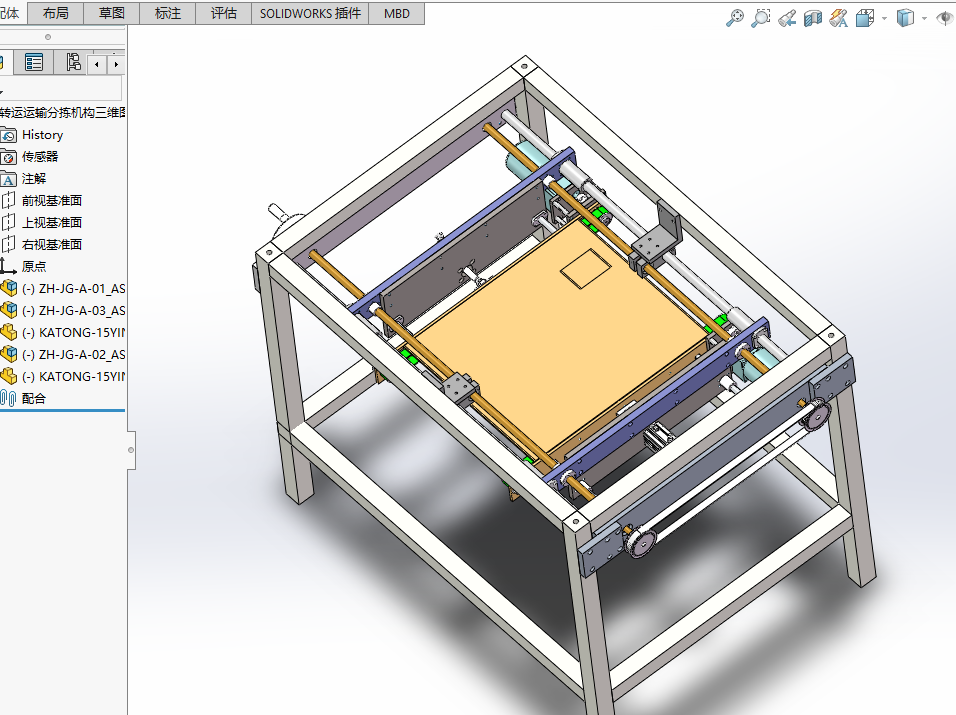Activate the Zoom to Area tool
The image size is (956, 715).
(x=761, y=18)
